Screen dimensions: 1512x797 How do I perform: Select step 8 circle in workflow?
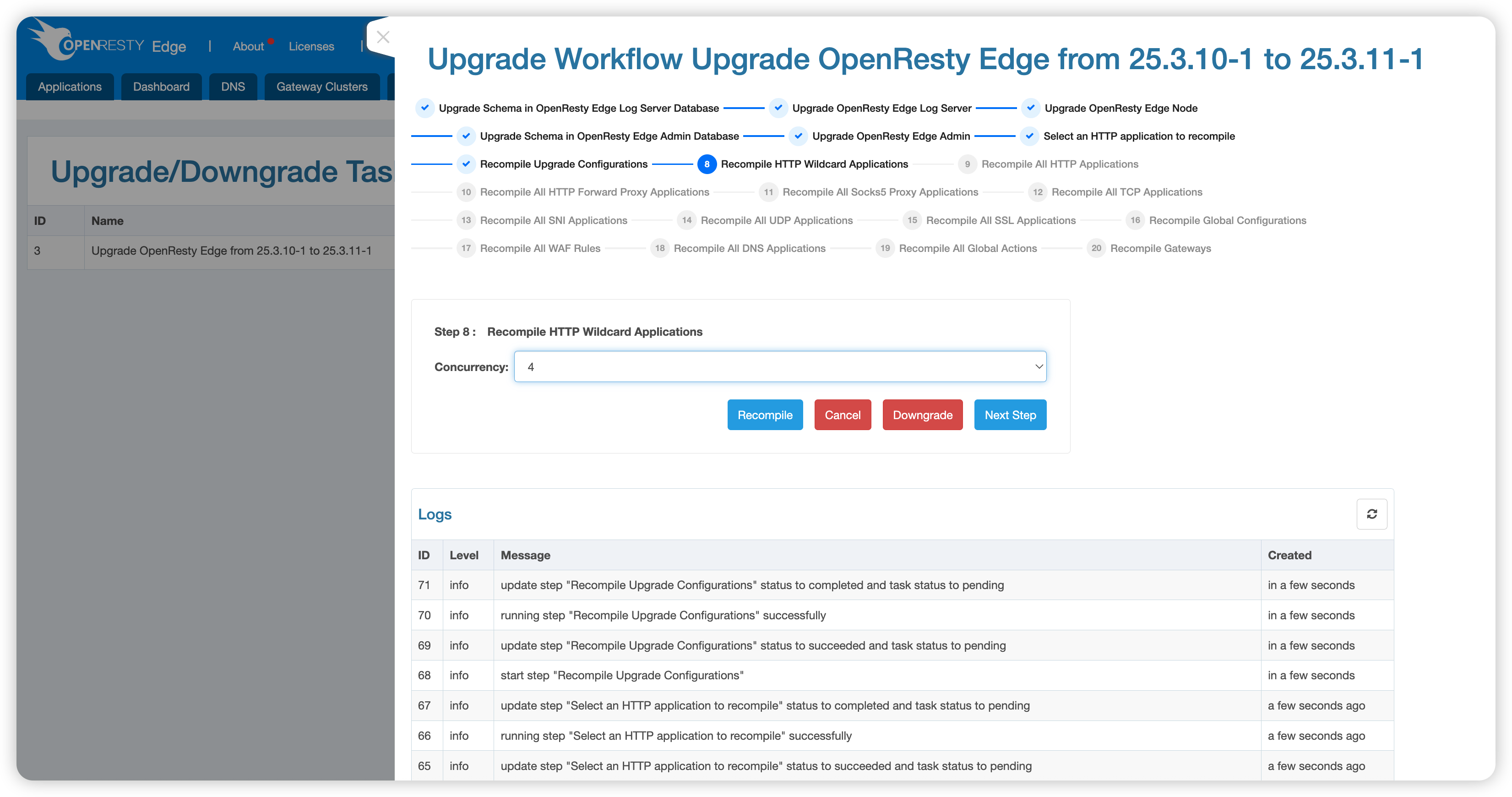707,164
